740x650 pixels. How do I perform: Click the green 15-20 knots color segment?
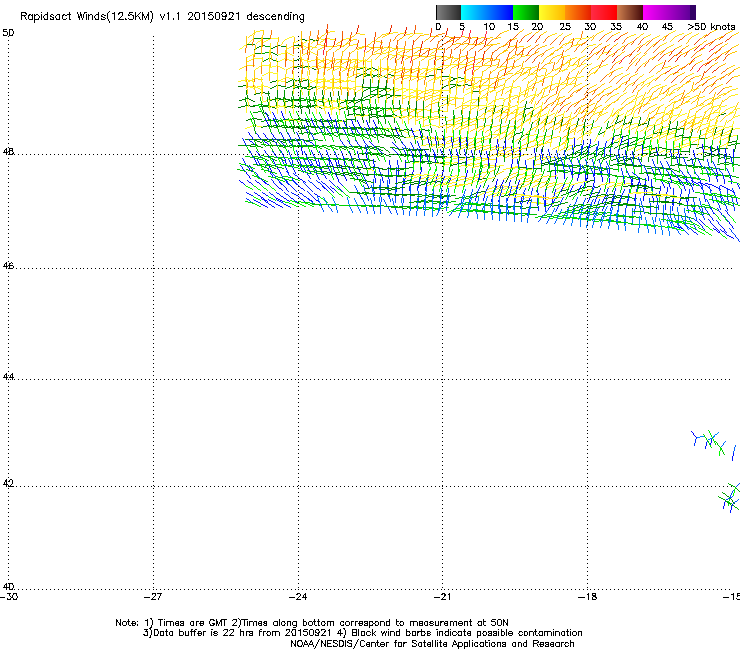[x=526, y=12]
